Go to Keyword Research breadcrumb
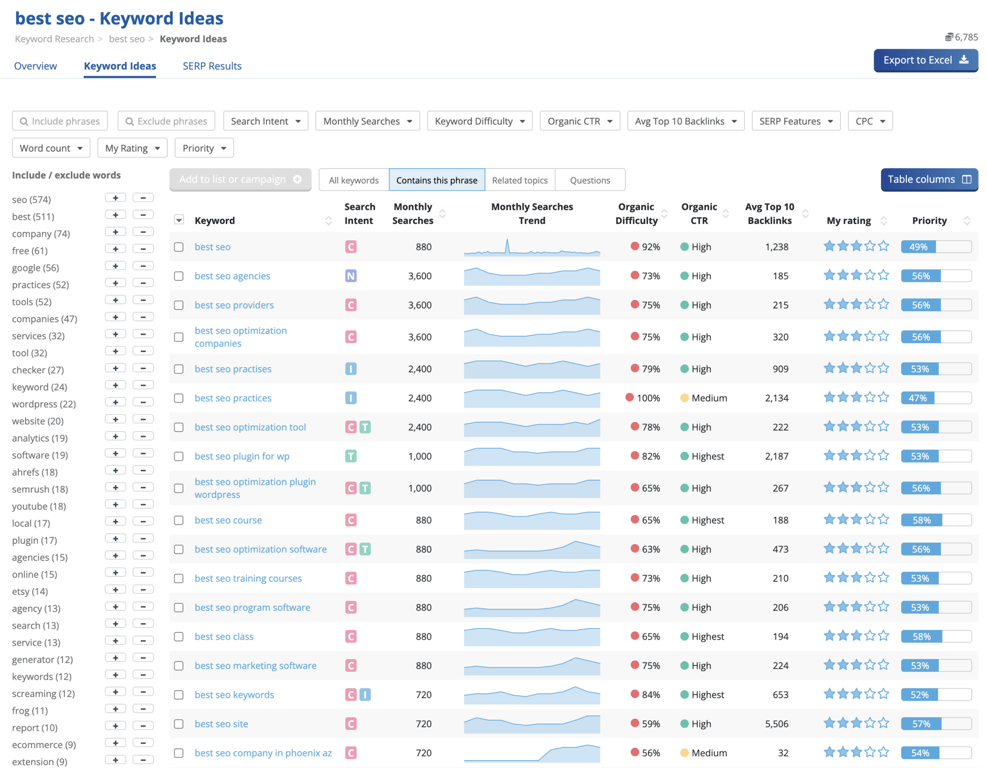 tap(54, 39)
